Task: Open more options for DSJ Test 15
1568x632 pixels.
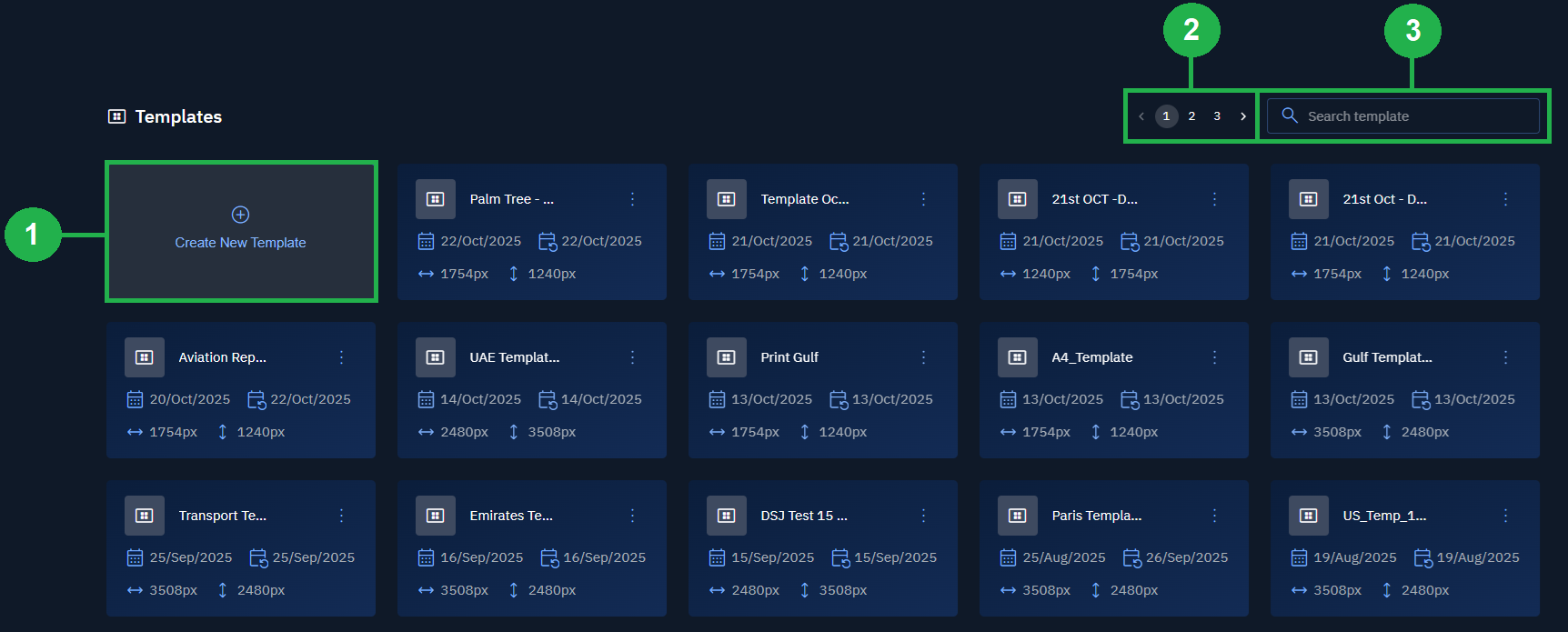Action: 924,516
